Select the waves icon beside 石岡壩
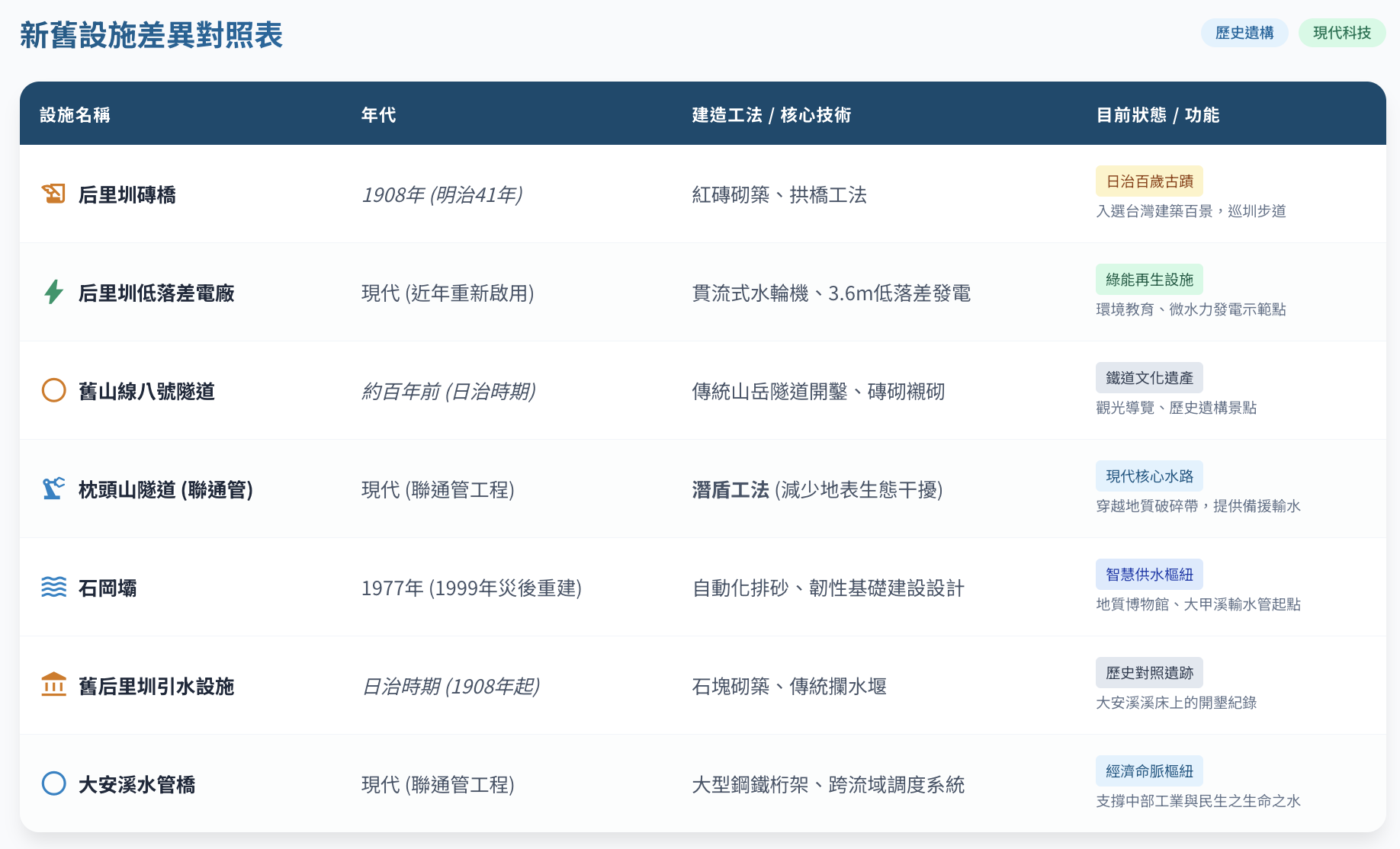 point(53,587)
